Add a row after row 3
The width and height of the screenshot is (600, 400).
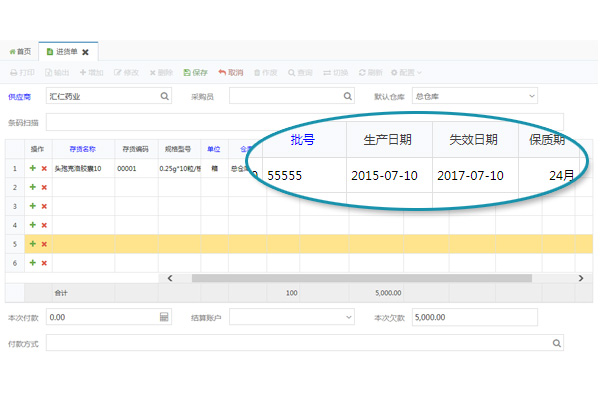[x=33, y=206]
